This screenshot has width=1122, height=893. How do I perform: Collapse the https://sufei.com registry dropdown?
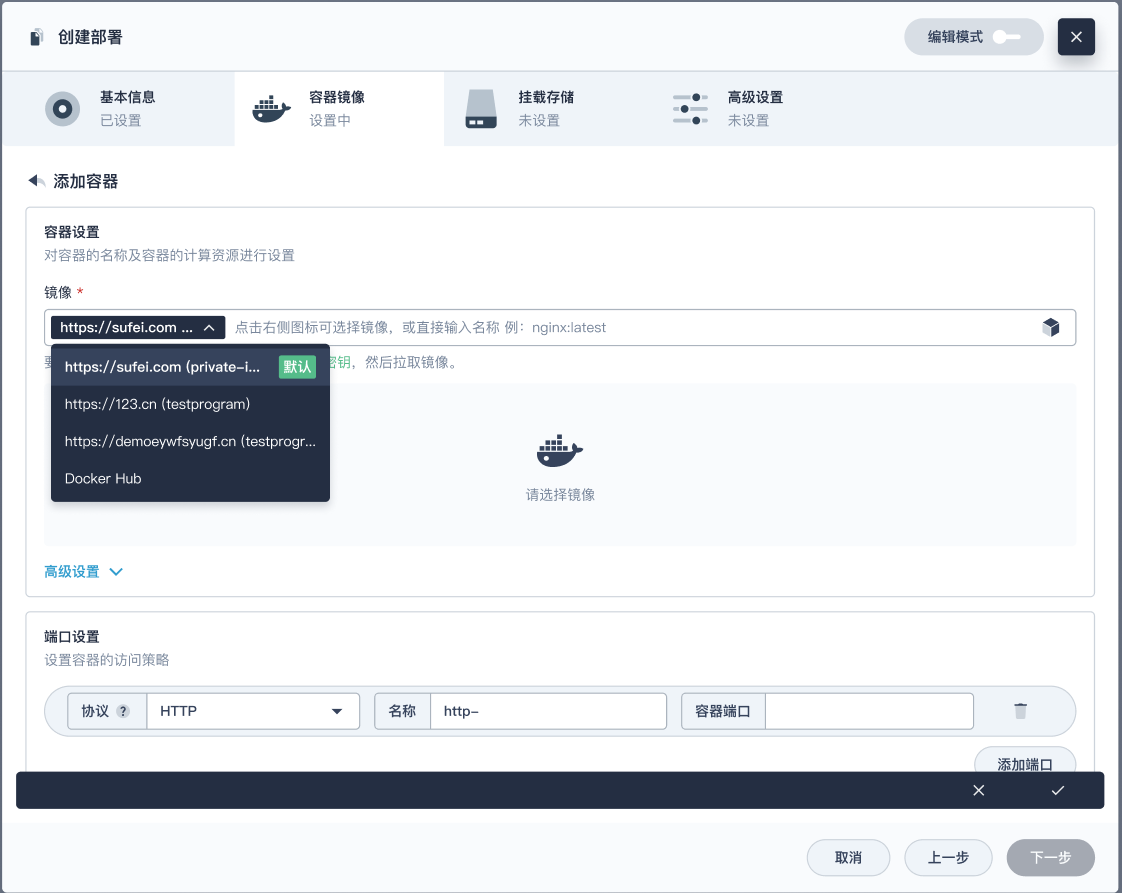click(138, 328)
